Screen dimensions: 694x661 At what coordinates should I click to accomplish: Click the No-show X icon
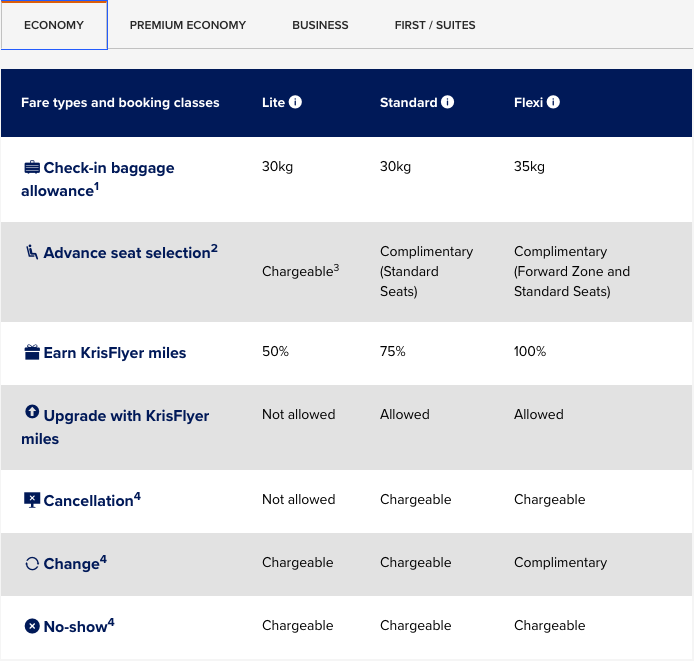click(x=32, y=626)
